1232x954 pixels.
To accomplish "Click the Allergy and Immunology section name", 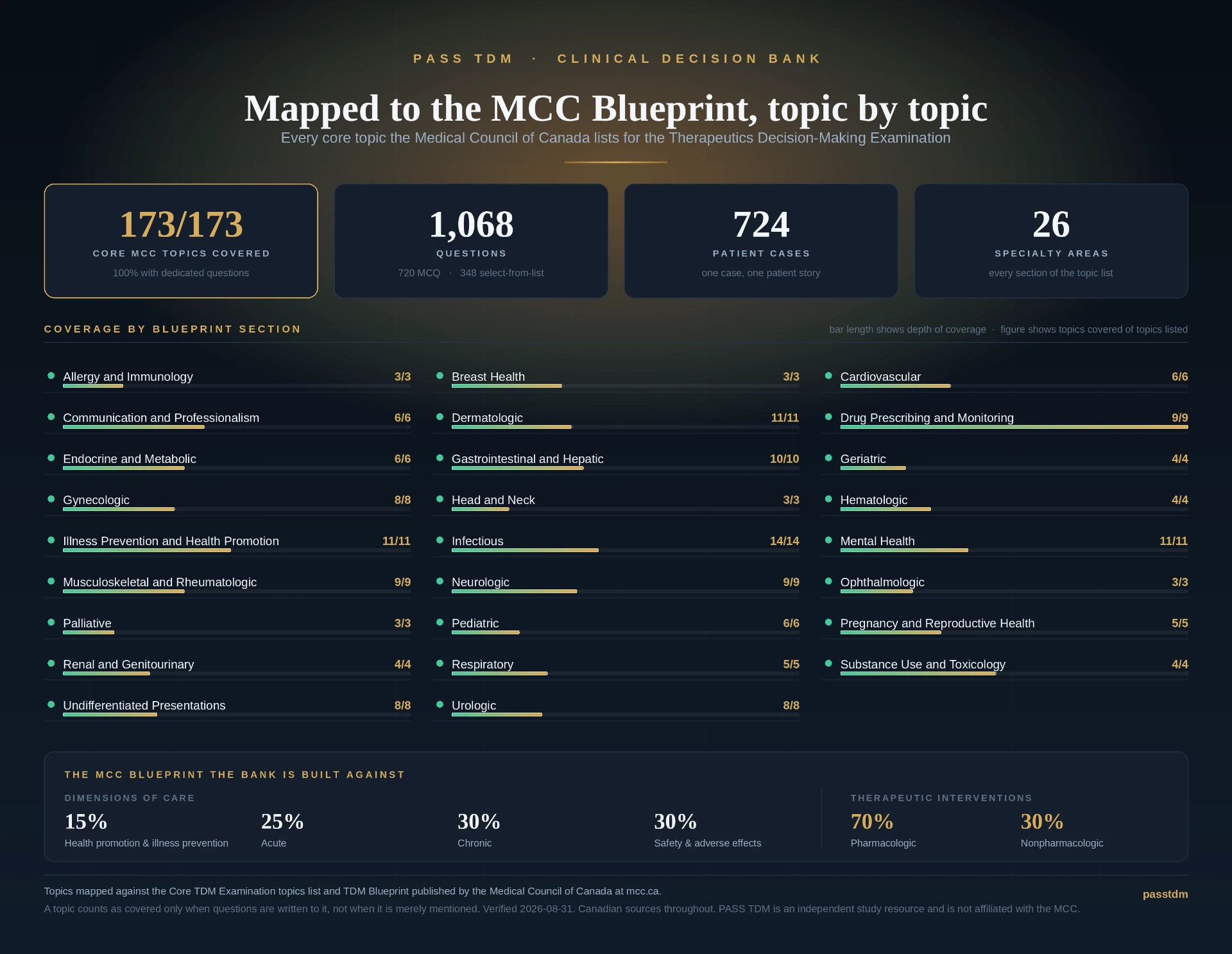I will coord(128,377).
